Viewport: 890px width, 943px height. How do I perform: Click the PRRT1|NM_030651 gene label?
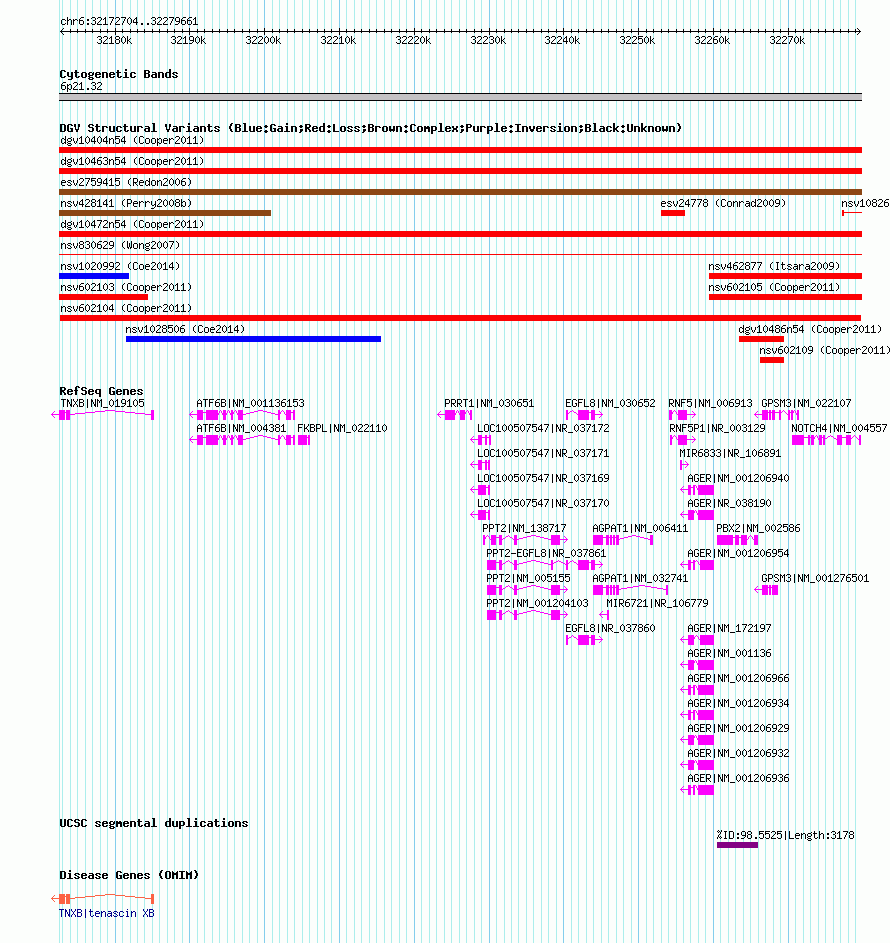coord(489,404)
